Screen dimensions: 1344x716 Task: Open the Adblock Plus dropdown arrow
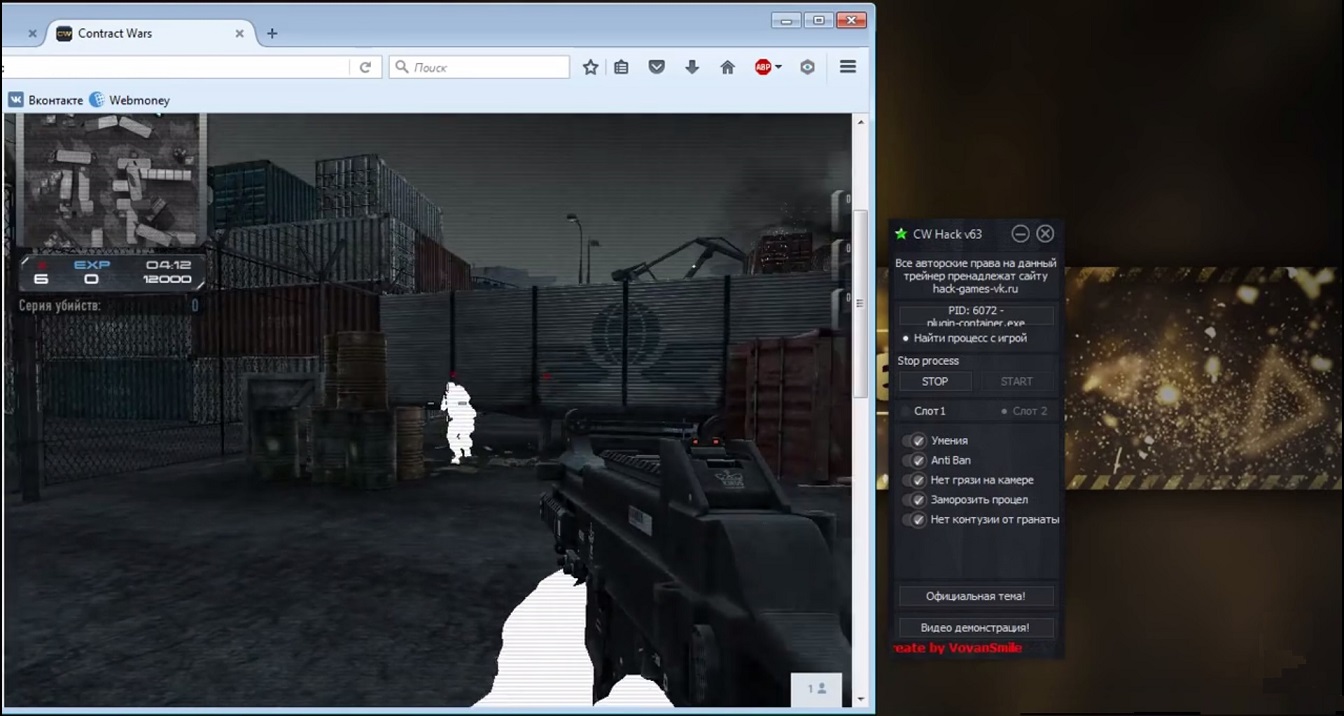778,67
